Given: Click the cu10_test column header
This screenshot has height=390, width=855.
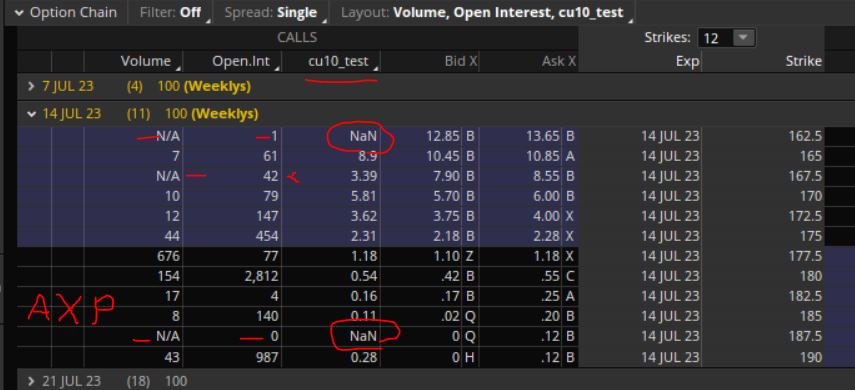Looking at the screenshot, I should pyautogui.click(x=338, y=61).
